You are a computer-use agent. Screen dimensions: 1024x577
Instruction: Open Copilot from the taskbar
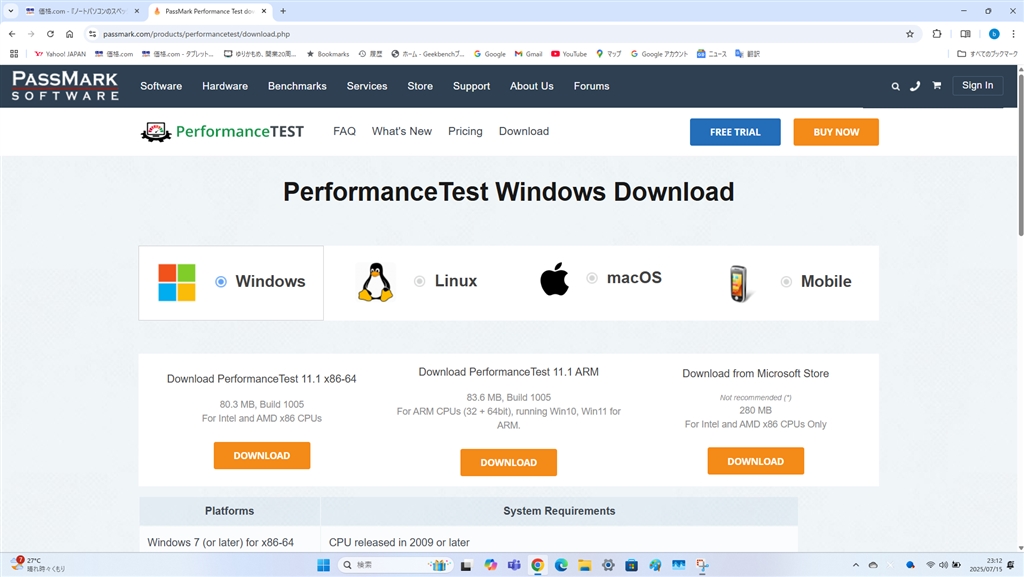click(490, 565)
